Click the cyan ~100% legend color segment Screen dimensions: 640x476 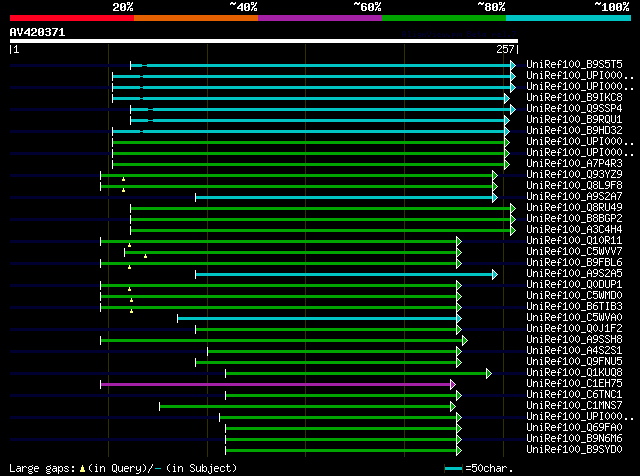pyautogui.click(x=569, y=18)
